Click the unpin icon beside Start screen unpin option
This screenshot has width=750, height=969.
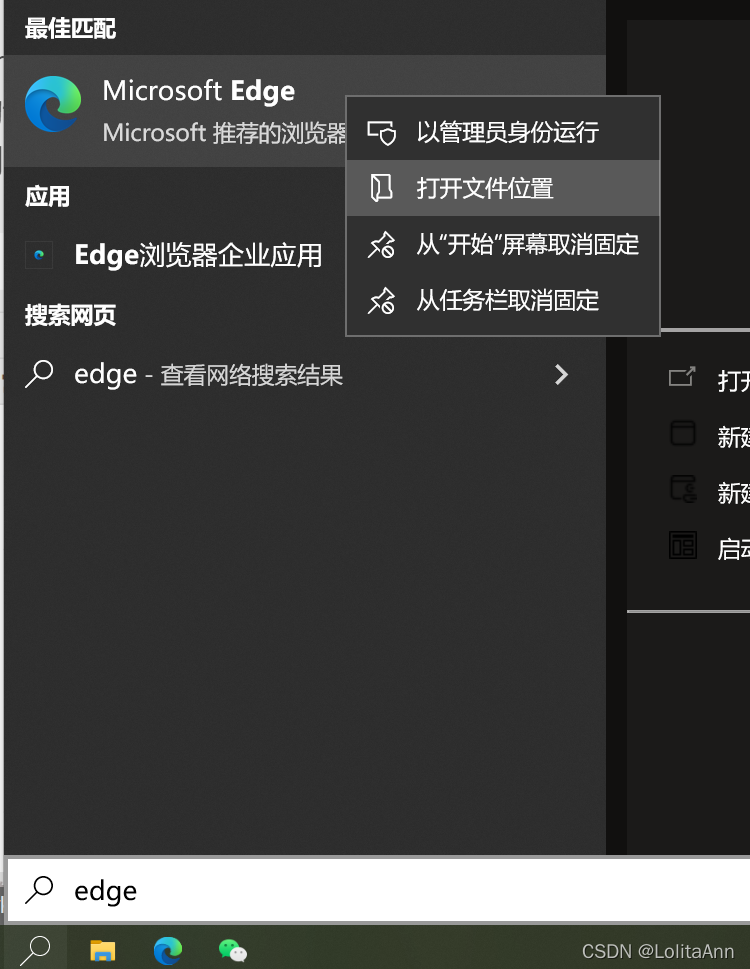381,245
